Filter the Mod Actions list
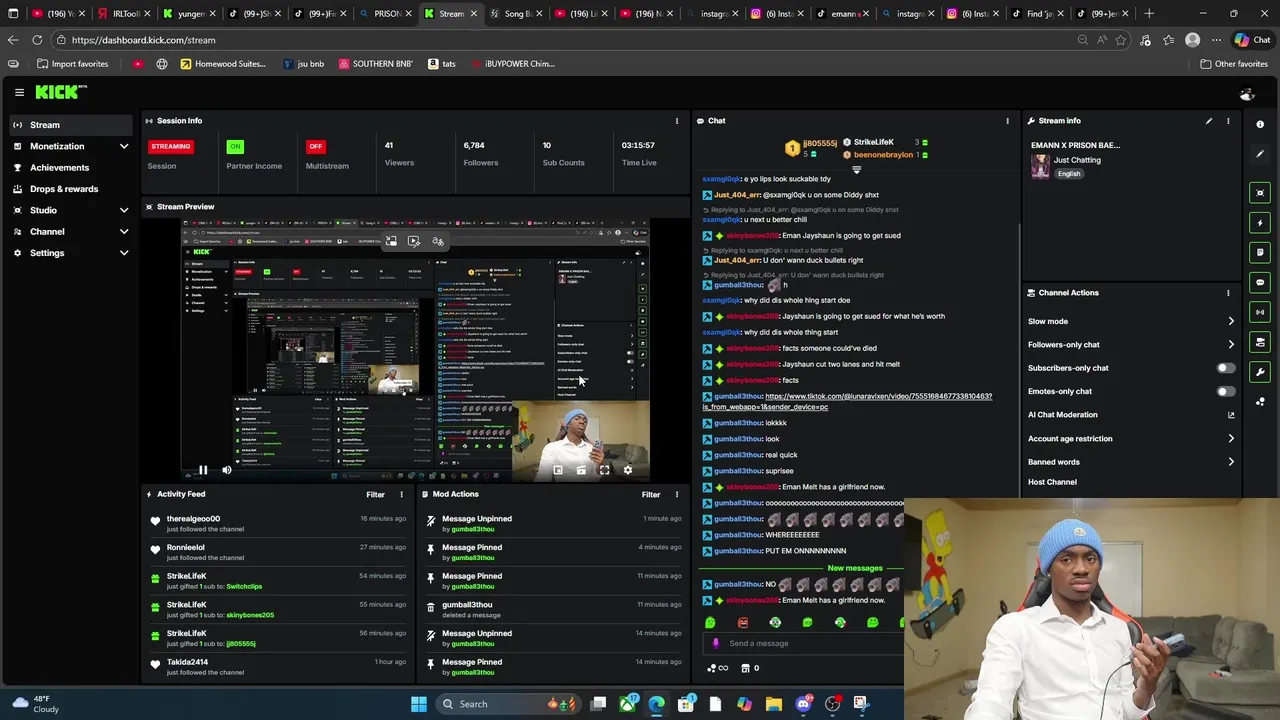 [x=651, y=494]
